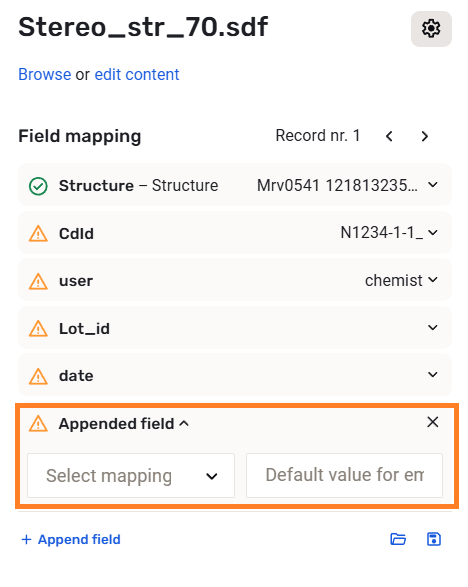This screenshot has width=468, height=587.
Task: Expand the Structure field row
Action: (235, 185)
